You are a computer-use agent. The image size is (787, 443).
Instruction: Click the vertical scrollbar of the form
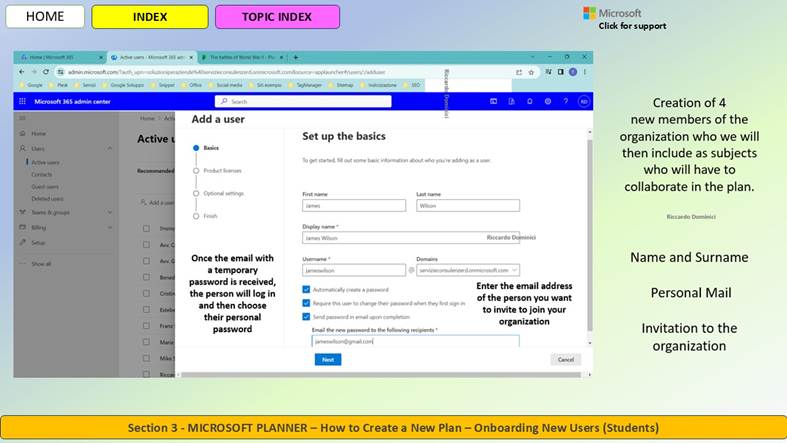coord(590,236)
